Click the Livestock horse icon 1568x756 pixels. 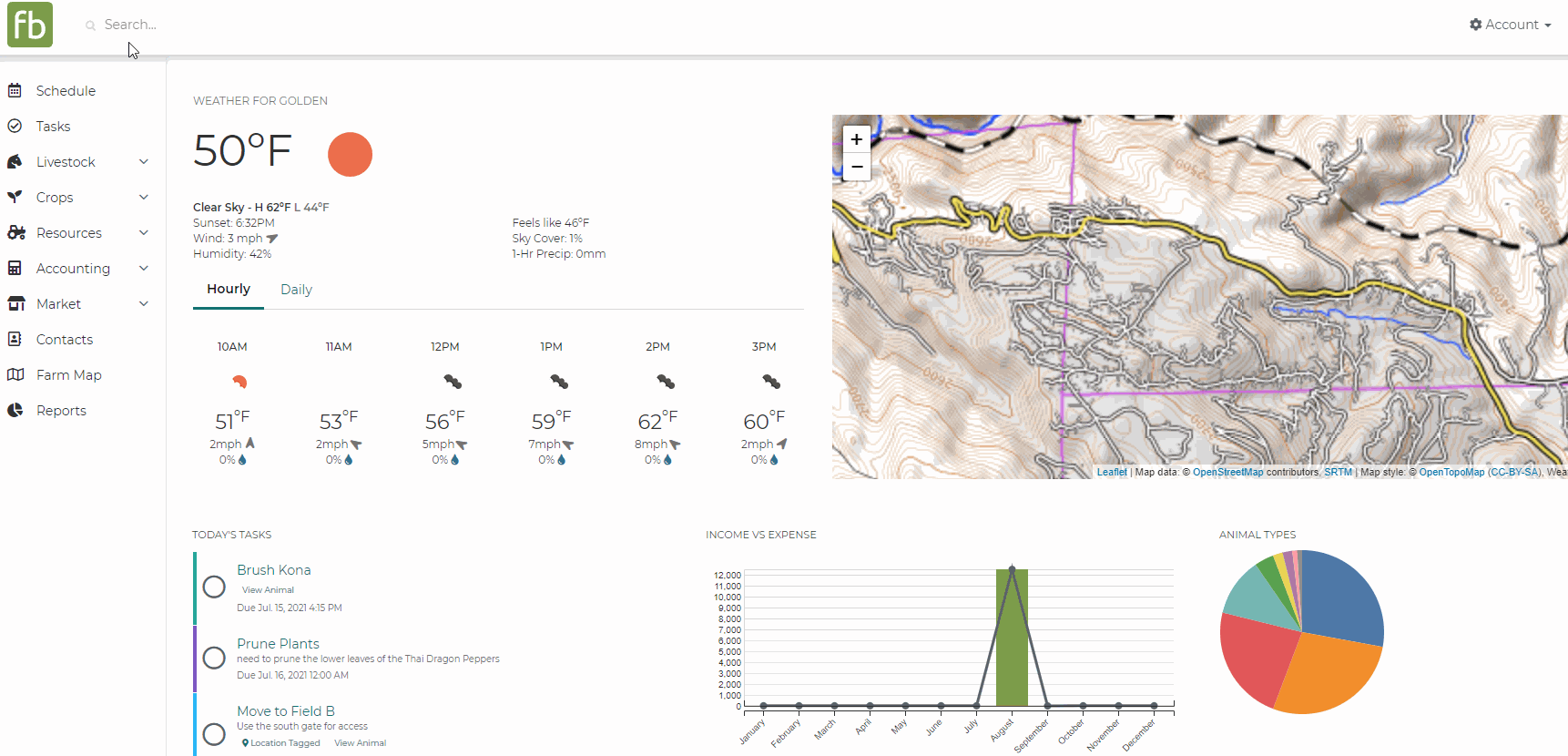[15, 161]
